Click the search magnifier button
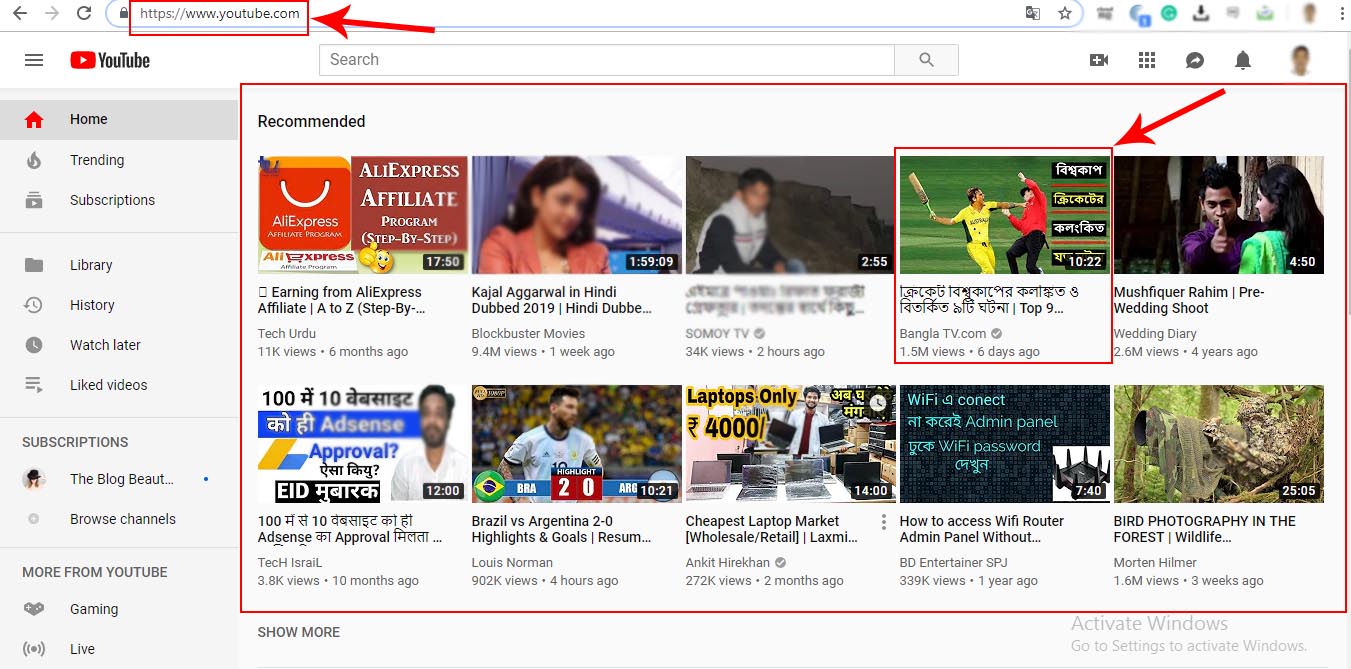This screenshot has width=1351, height=669. click(926, 60)
